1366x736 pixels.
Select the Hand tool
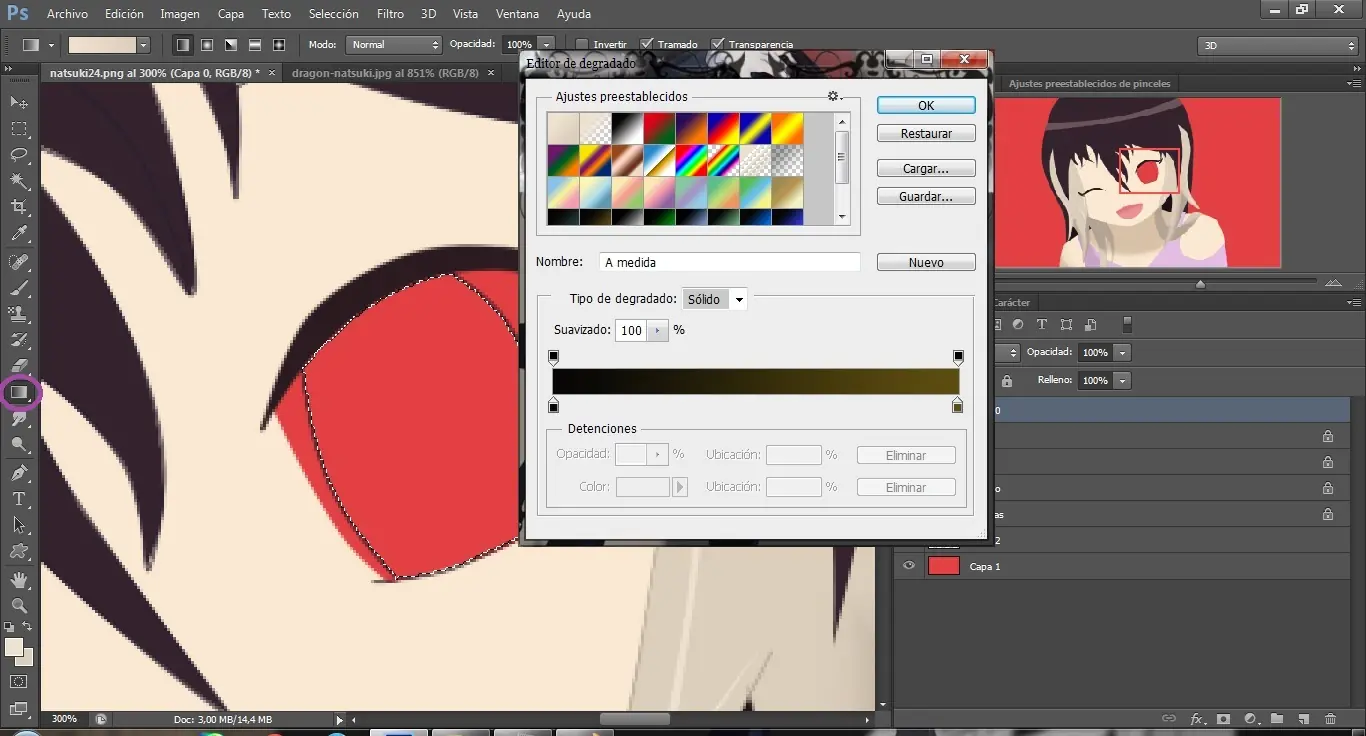(19, 580)
